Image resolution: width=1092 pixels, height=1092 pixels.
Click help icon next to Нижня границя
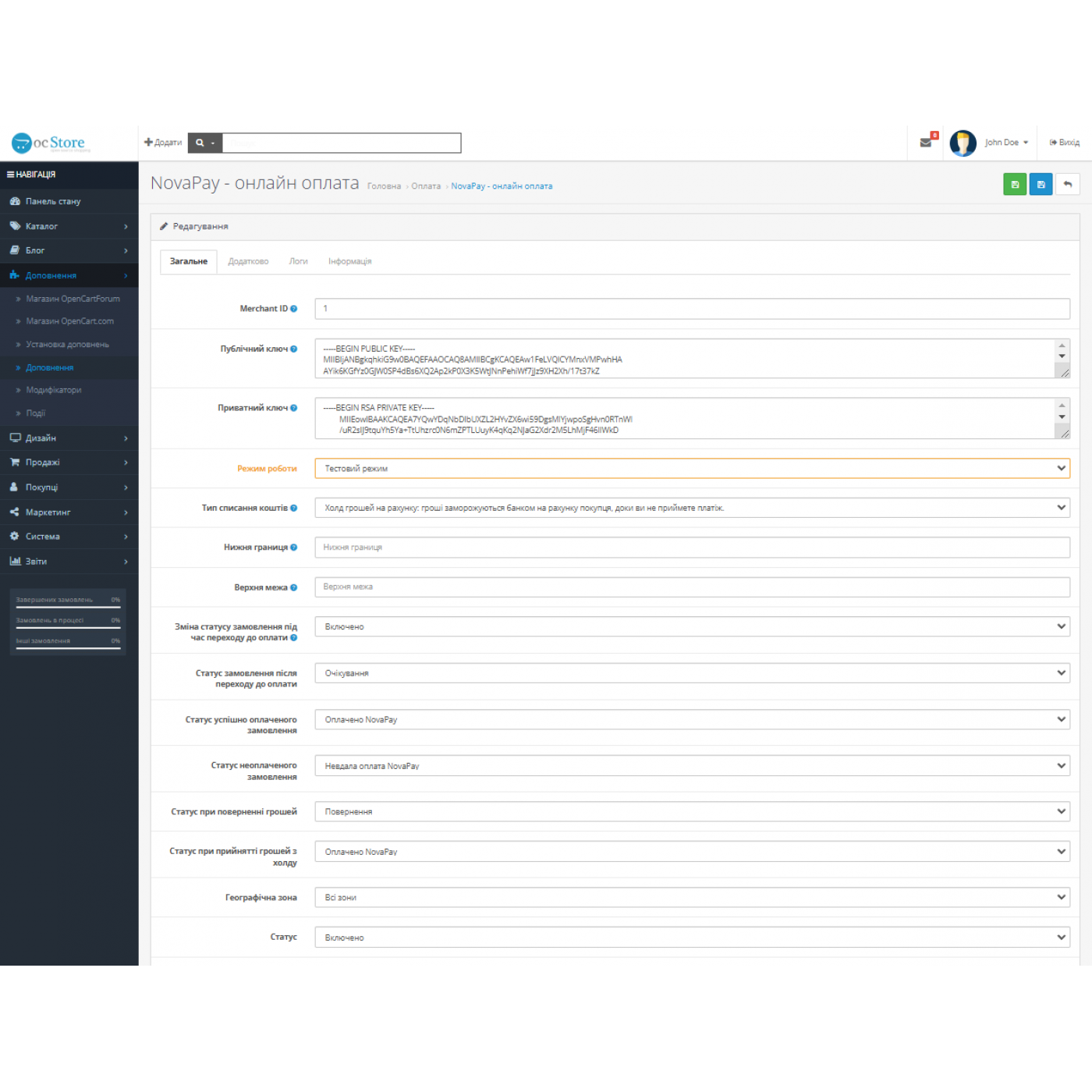[294, 548]
